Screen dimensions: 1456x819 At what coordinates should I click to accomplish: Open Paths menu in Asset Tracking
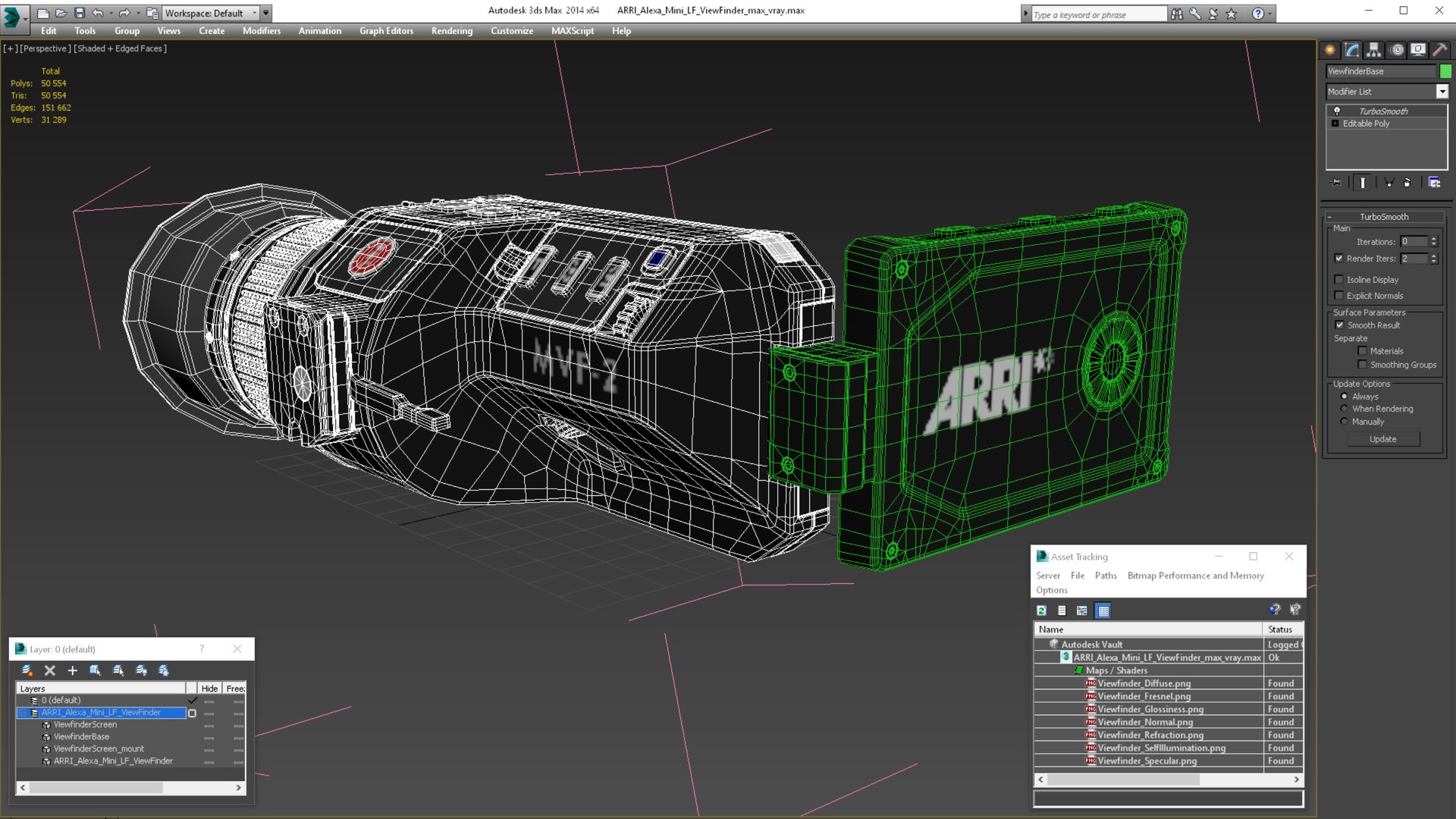[x=1106, y=576]
